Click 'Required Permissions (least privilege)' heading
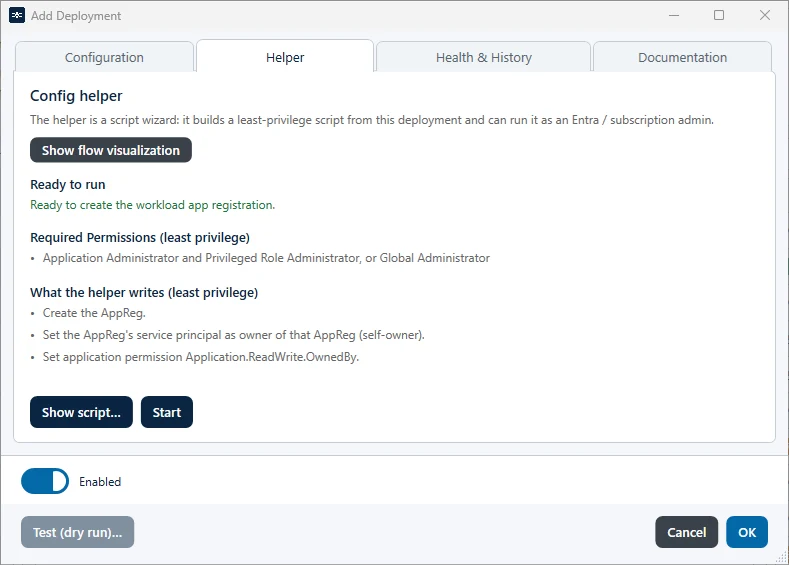This screenshot has height=565, width=789. [x=140, y=237]
